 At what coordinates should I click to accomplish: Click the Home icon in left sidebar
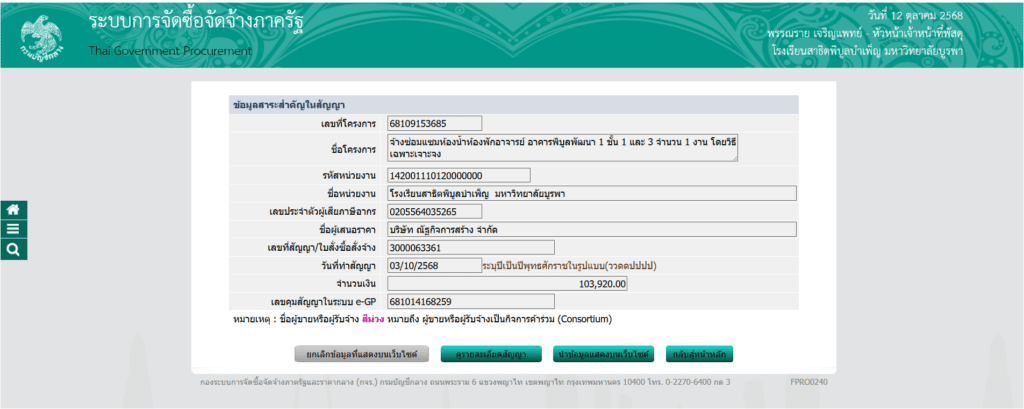click(x=14, y=210)
